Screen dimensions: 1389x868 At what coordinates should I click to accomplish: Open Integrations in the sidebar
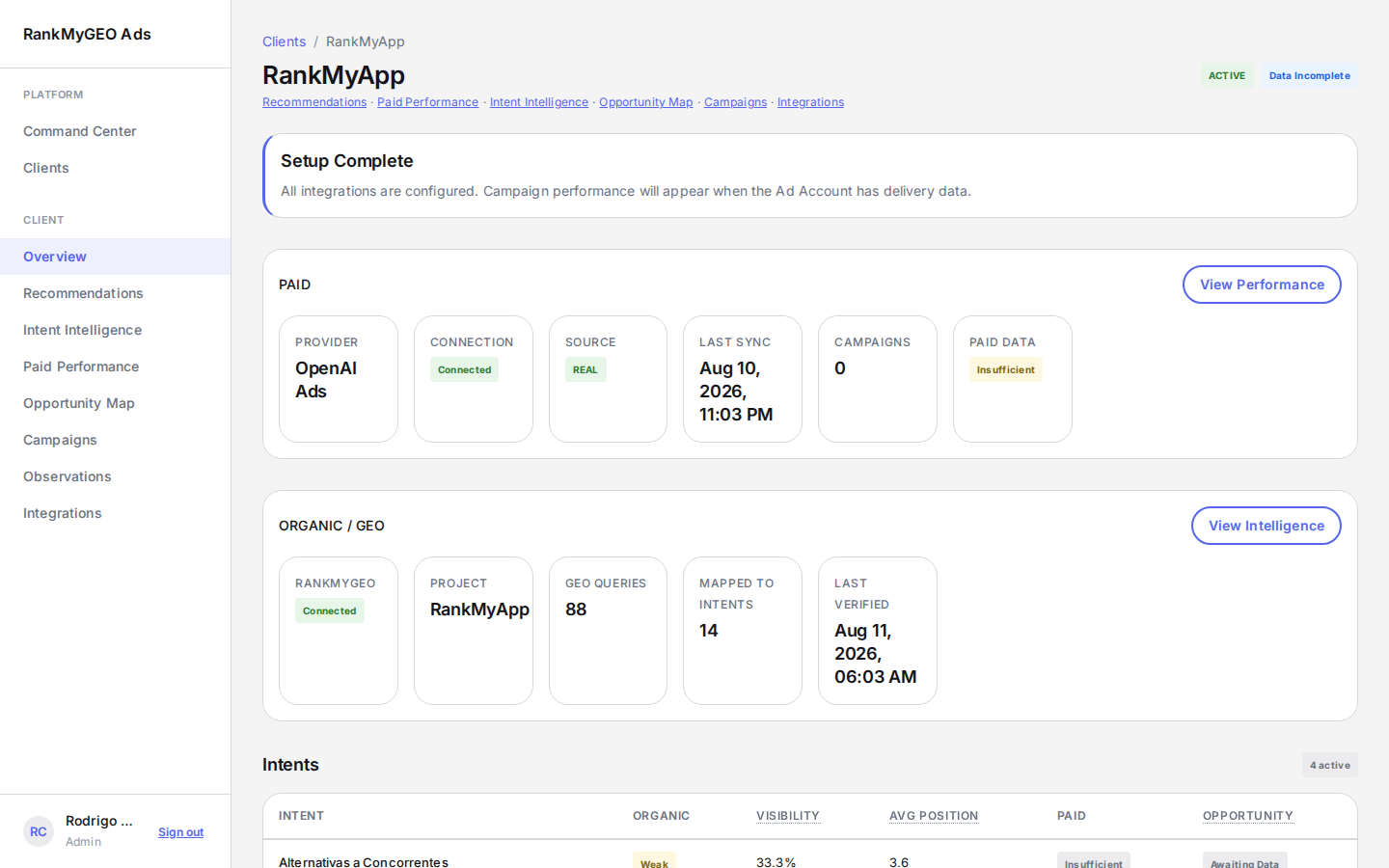point(116,513)
